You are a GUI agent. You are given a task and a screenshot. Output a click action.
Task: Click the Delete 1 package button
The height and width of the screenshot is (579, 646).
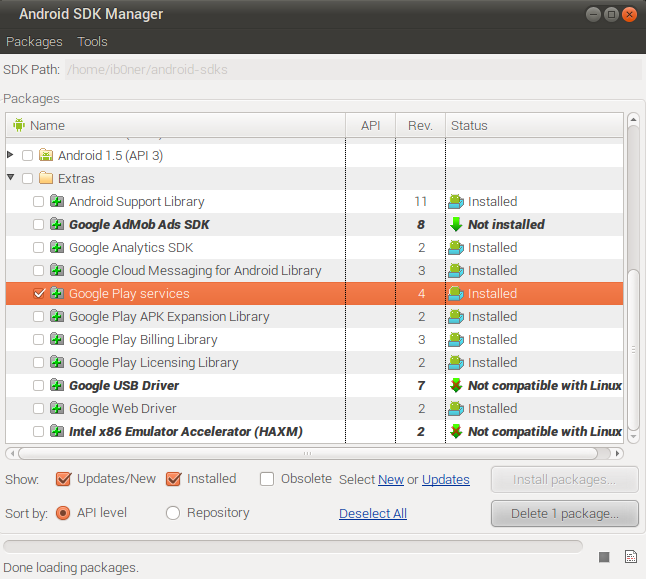click(565, 513)
